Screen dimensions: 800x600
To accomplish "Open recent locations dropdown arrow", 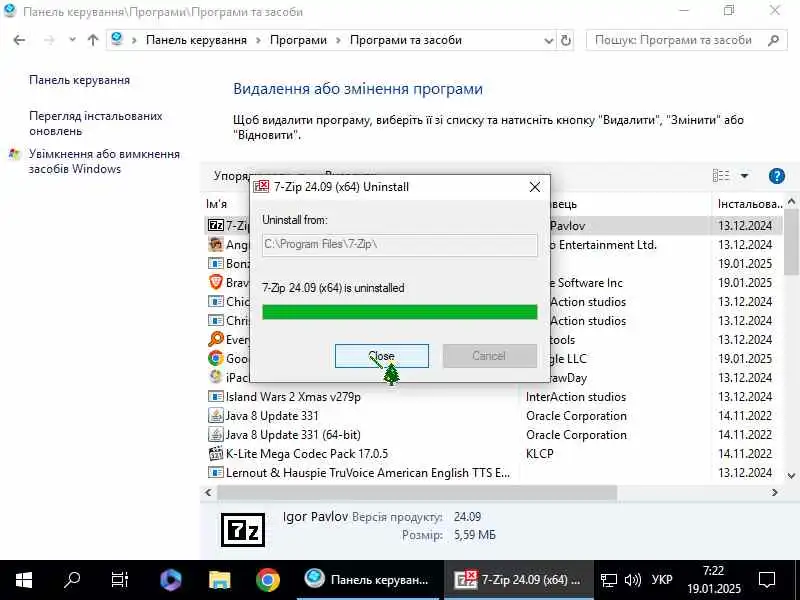I will tap(72, 40).
